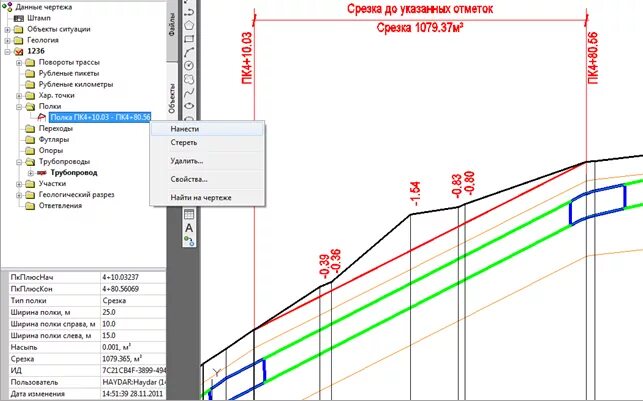Viewport: 643px width, 401px height.
Task: Click the Геология folder icon
Action: [x=18, y=41]
